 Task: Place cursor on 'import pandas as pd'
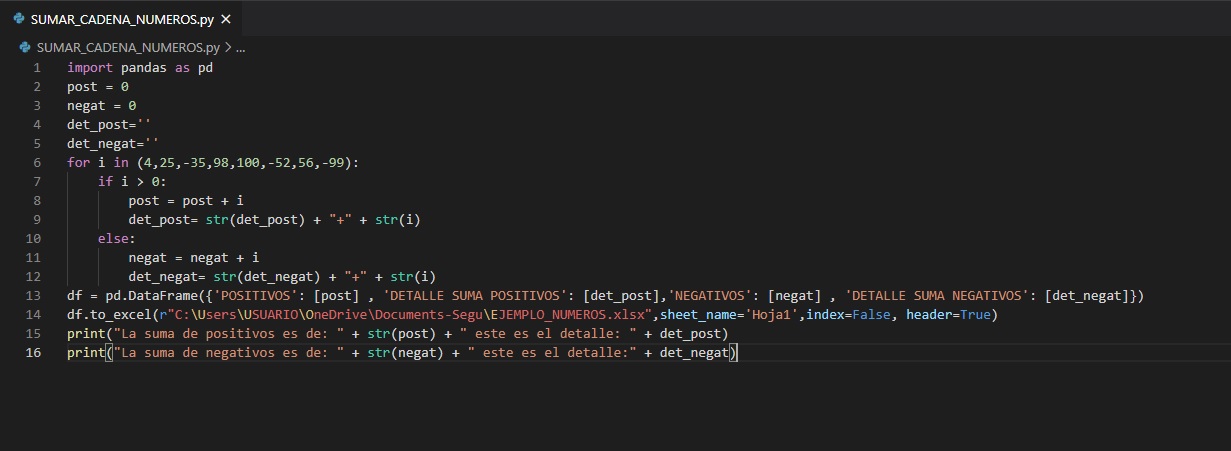140,68
